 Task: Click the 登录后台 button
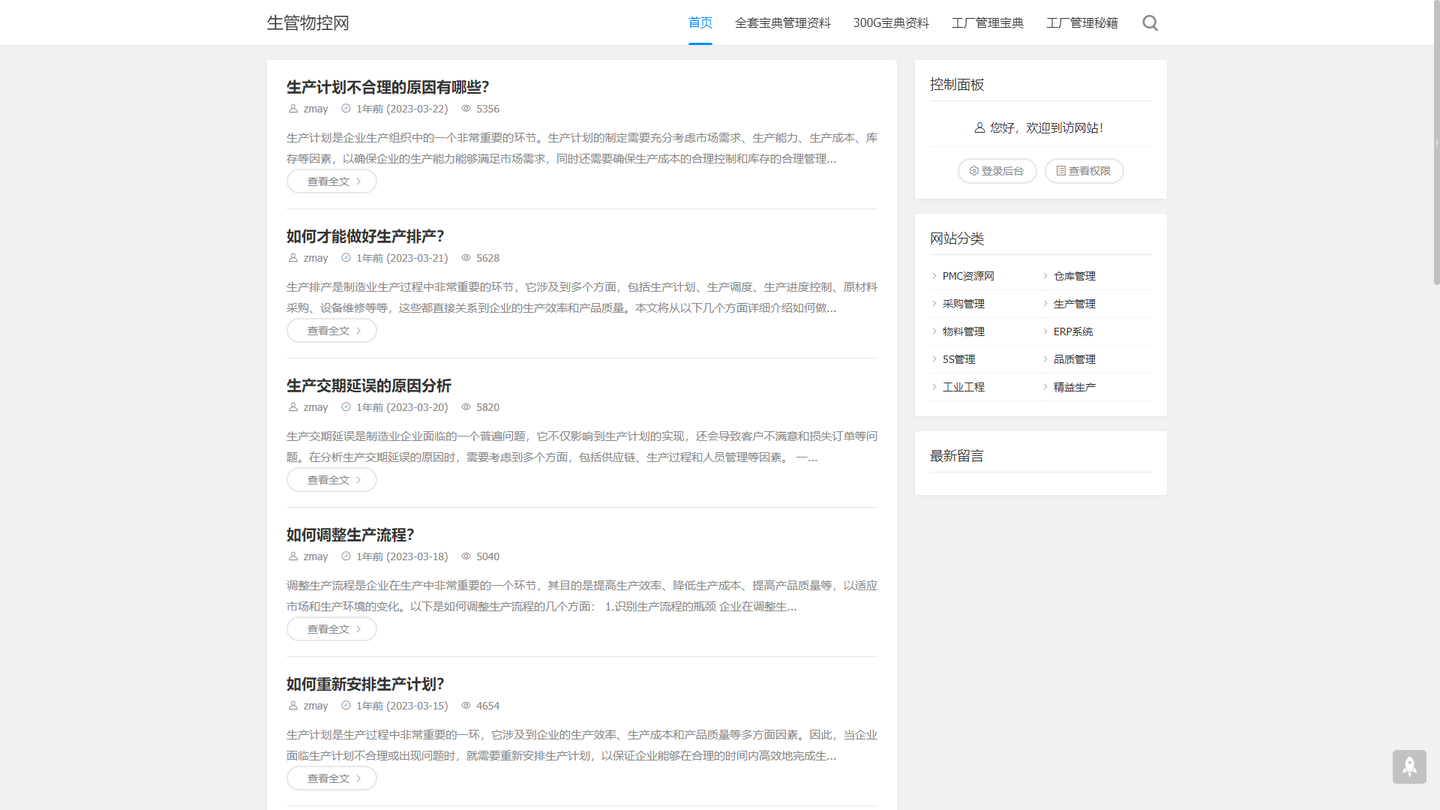[997, 171]
